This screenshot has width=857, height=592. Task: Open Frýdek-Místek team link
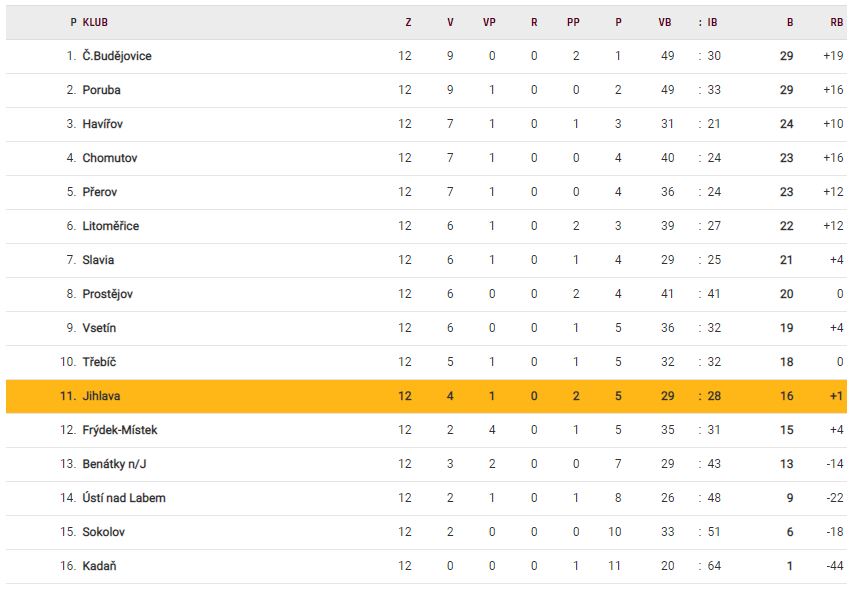(x=120, y=430)
